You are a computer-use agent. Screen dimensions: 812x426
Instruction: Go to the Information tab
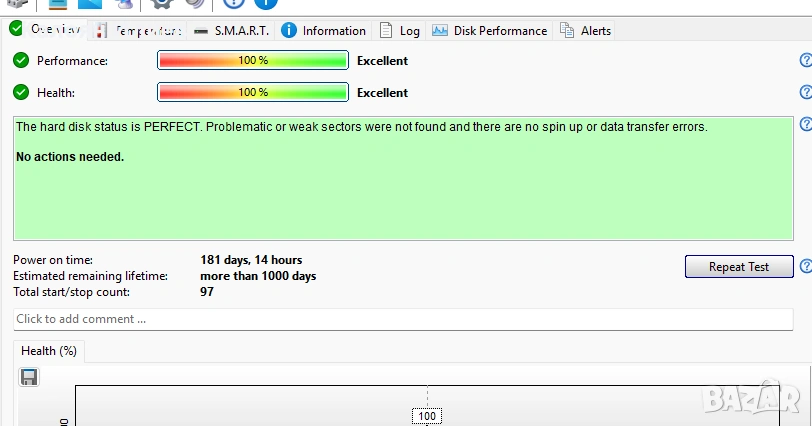(324, 31)
